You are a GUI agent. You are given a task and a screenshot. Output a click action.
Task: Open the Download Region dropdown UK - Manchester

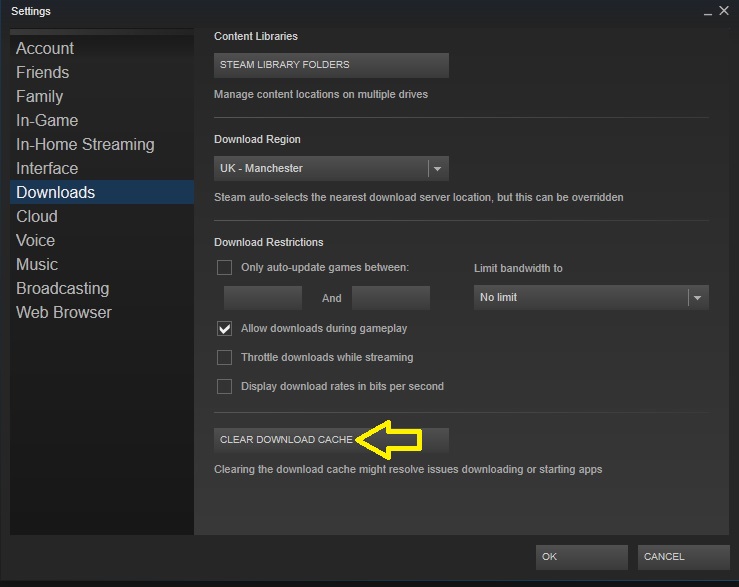[331, 168]
